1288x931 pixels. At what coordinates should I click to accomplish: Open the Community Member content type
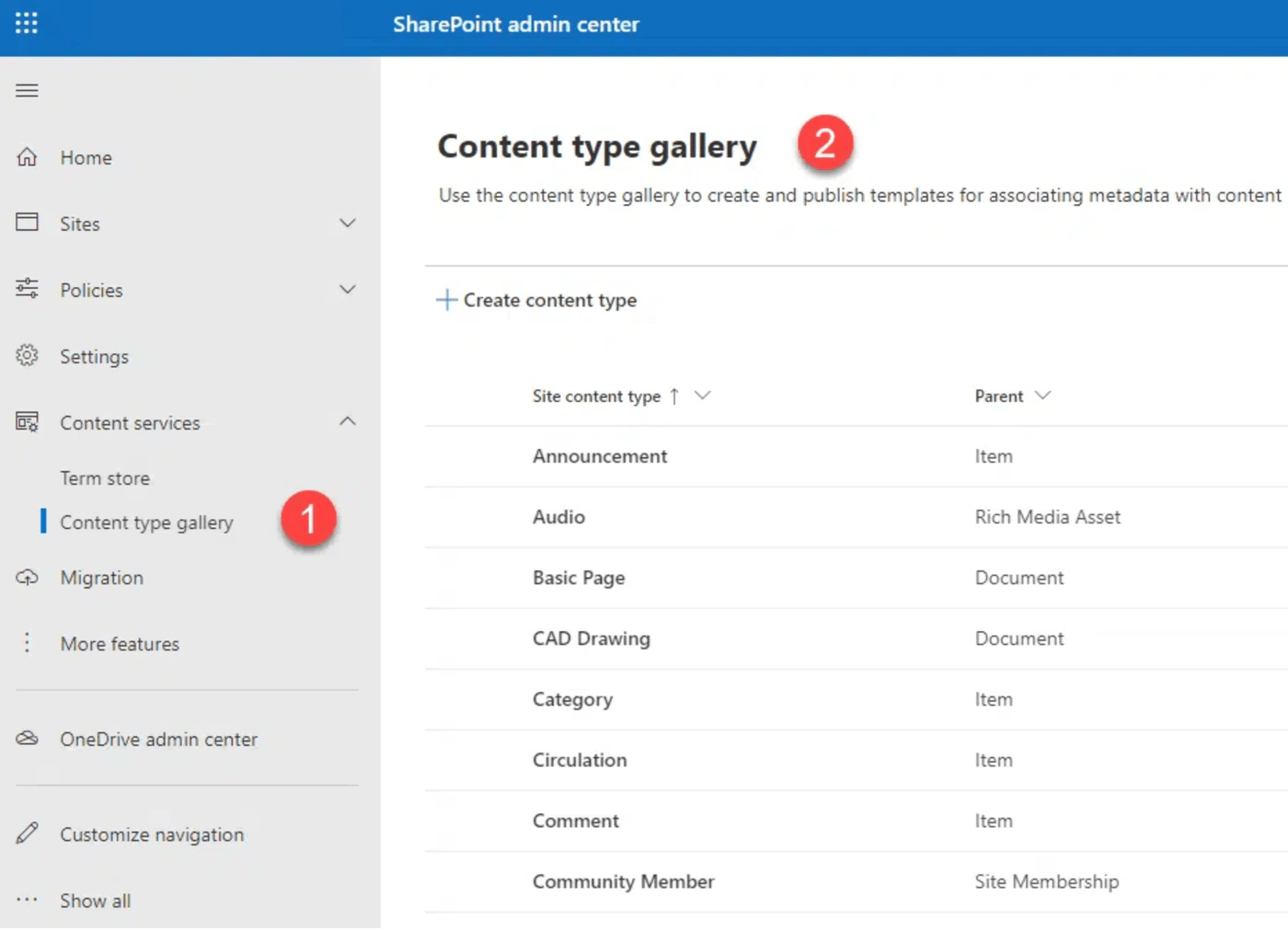624,881
